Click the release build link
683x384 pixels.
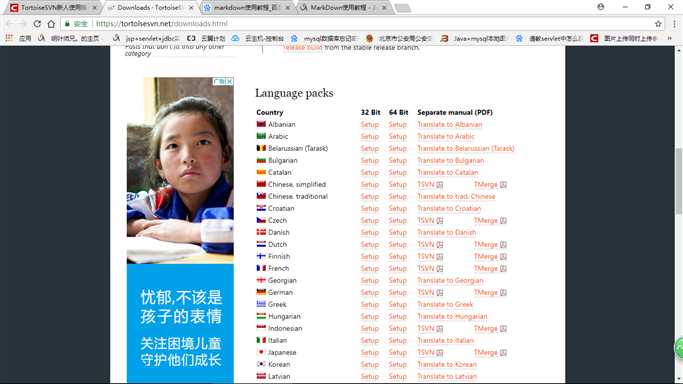(303, 47)
